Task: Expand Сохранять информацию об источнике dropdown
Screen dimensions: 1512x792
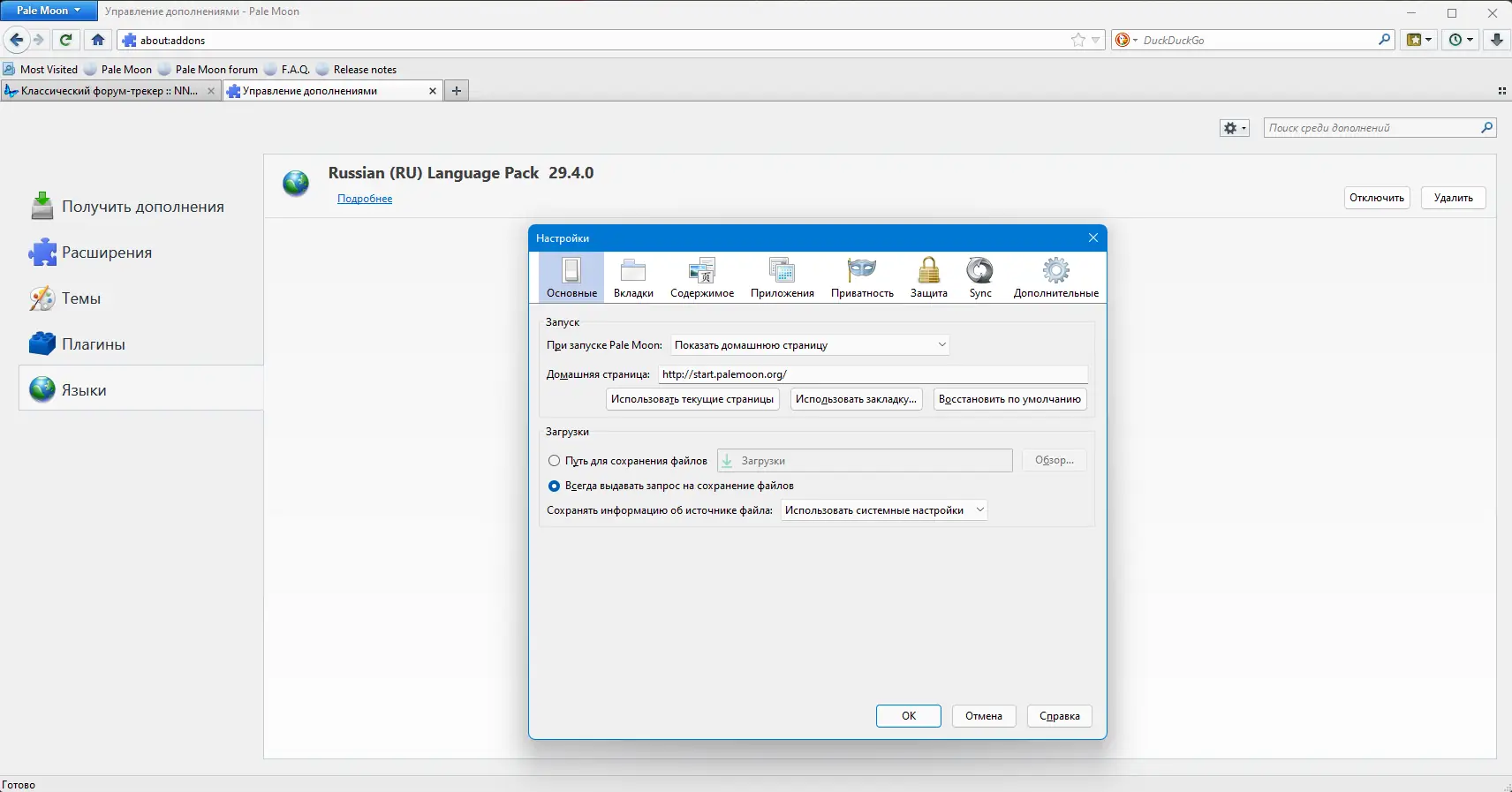Action: click(x=884, y=510)
